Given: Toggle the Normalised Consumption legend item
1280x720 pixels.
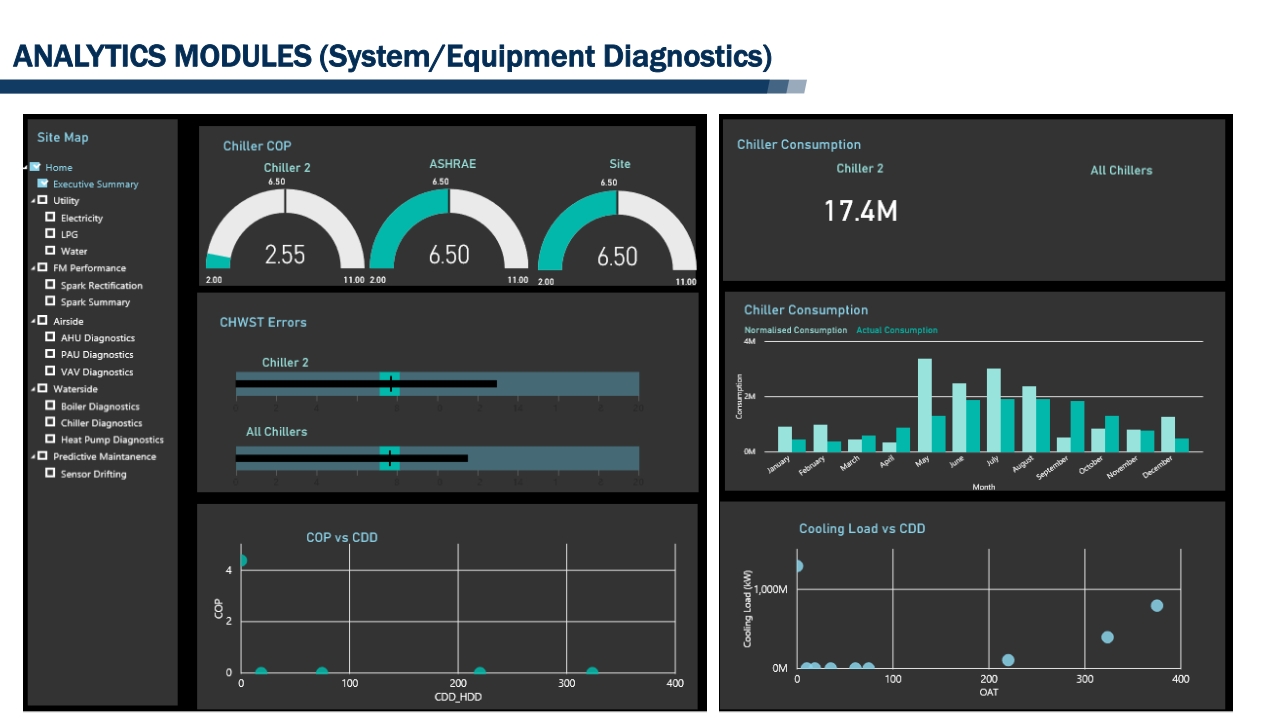Looking at the screenshot, I should pyautogui.click(x=795, y=330).
